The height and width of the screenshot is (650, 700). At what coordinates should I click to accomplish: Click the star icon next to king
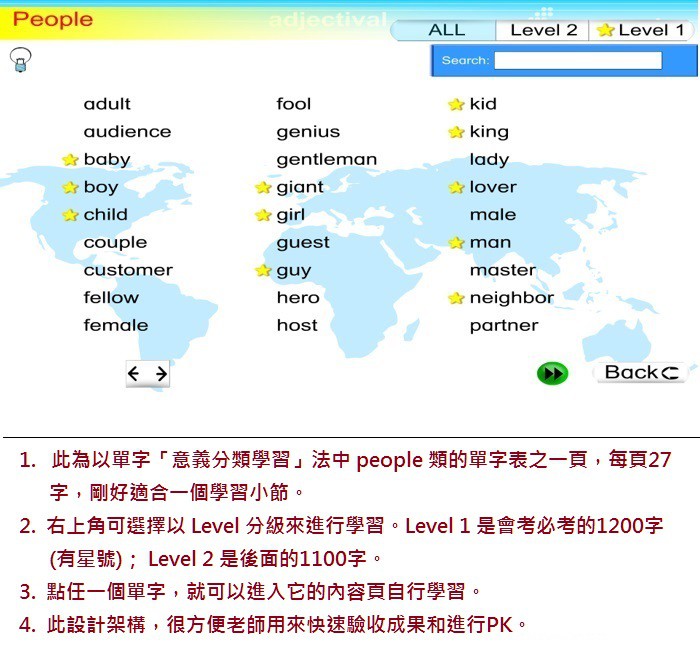click(456, 132)
